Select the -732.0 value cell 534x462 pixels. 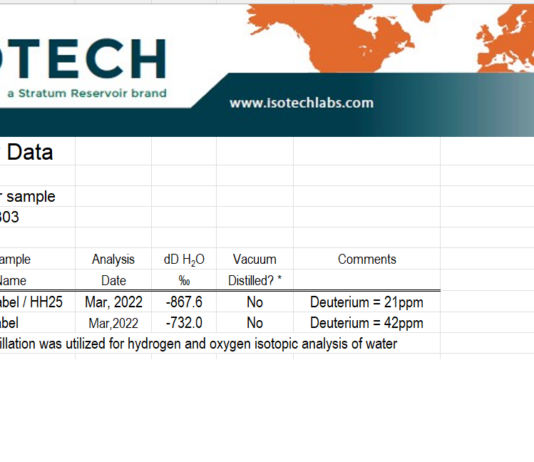[184, 323]
